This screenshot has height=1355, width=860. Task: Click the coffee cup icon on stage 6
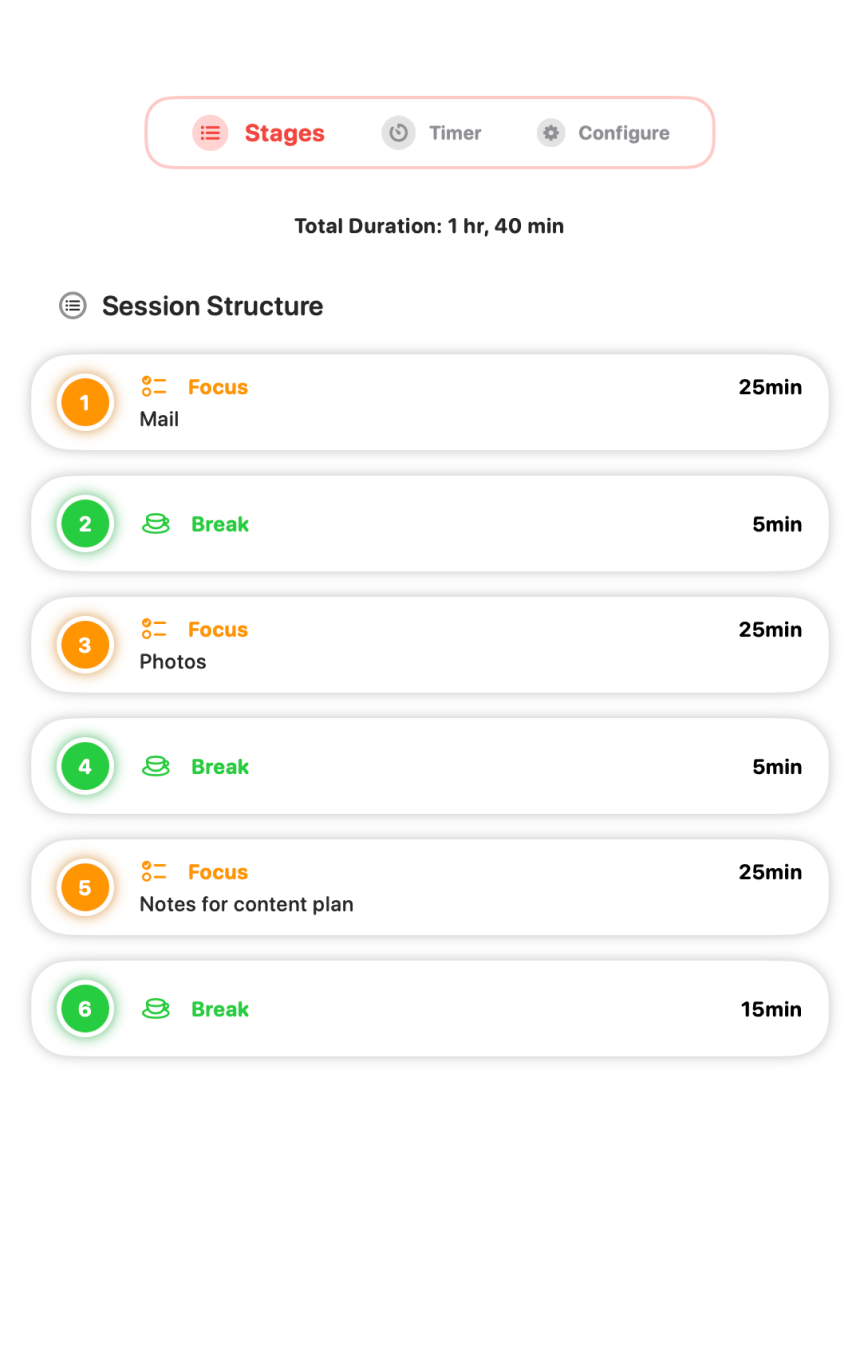[x=155, y=1009]
